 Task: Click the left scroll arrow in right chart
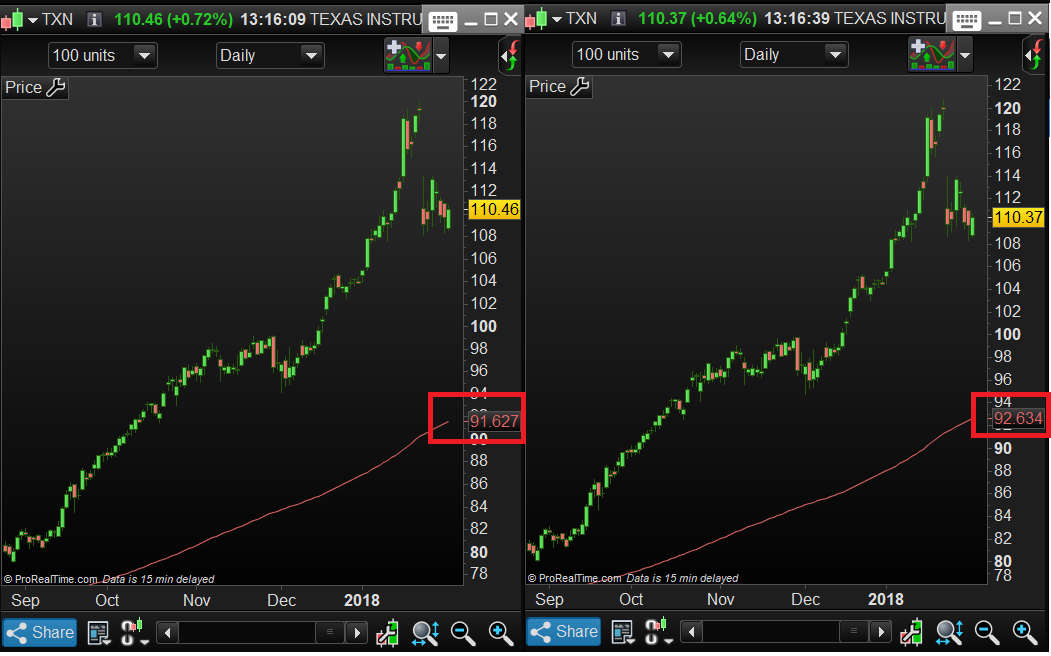point(692,631)
